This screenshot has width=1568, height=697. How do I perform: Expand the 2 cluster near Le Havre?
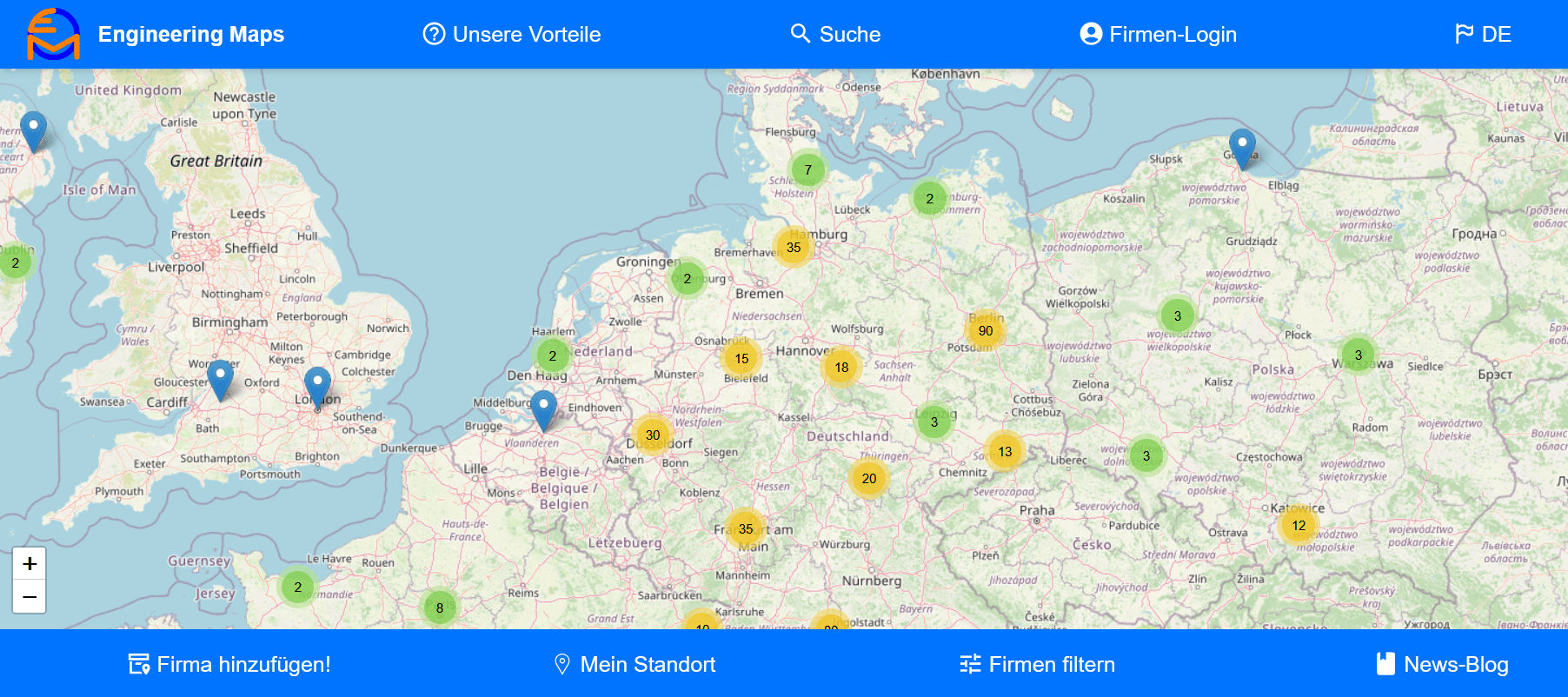coord(298,587)
